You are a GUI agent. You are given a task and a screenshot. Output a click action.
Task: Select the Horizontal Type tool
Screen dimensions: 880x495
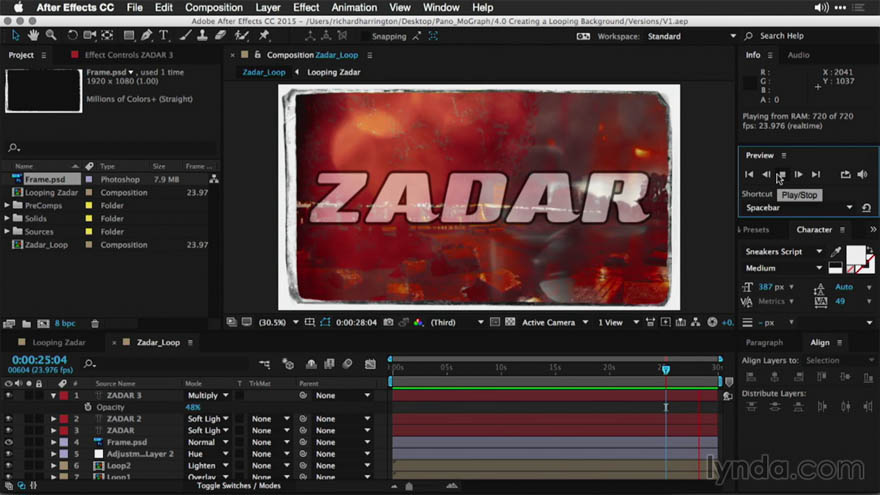(x=164, y=35)
